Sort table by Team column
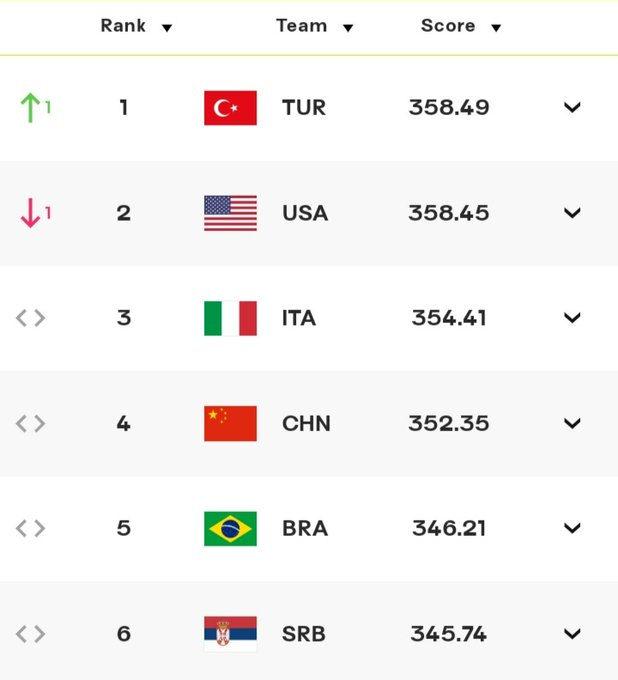Screen dimensions: 618x680 [314, 26]
